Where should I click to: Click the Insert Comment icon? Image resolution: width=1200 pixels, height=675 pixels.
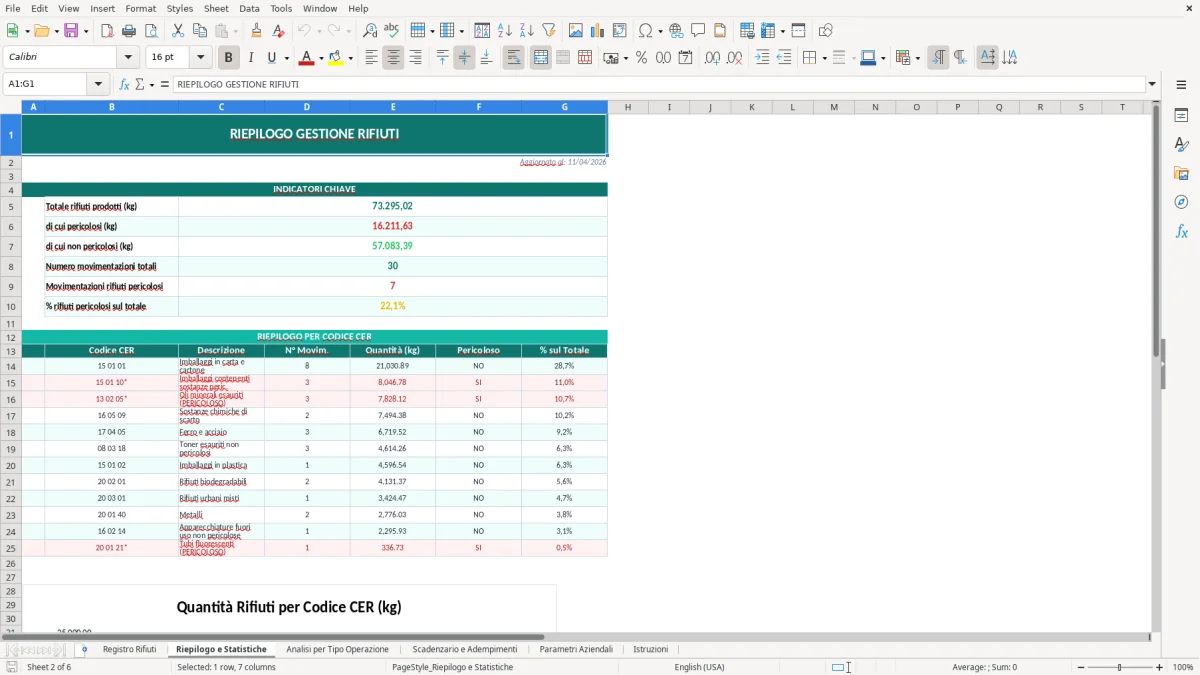698,31
